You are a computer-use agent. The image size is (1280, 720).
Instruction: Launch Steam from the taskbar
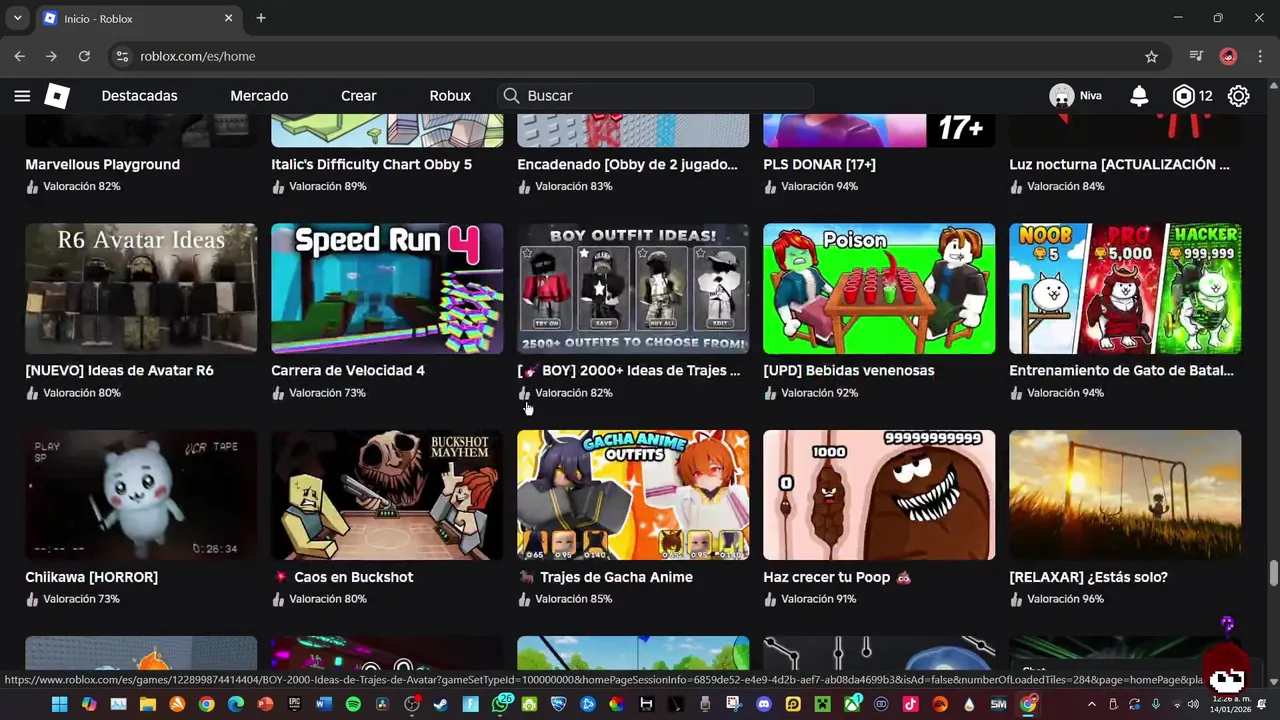click(440, 704)
